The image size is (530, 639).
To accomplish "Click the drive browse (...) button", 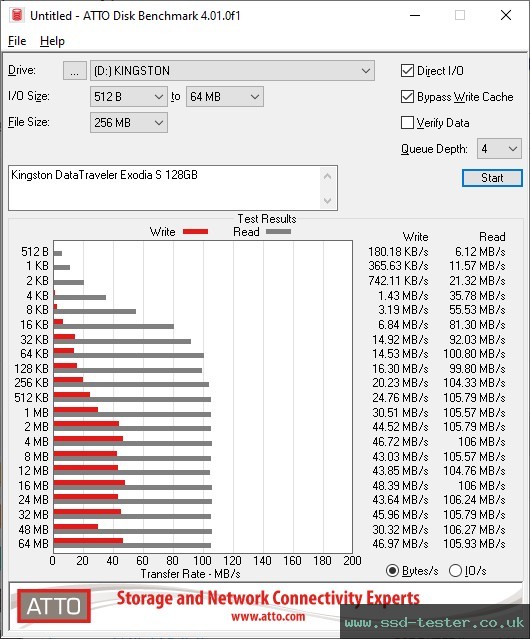I will [x=75, y=71].
